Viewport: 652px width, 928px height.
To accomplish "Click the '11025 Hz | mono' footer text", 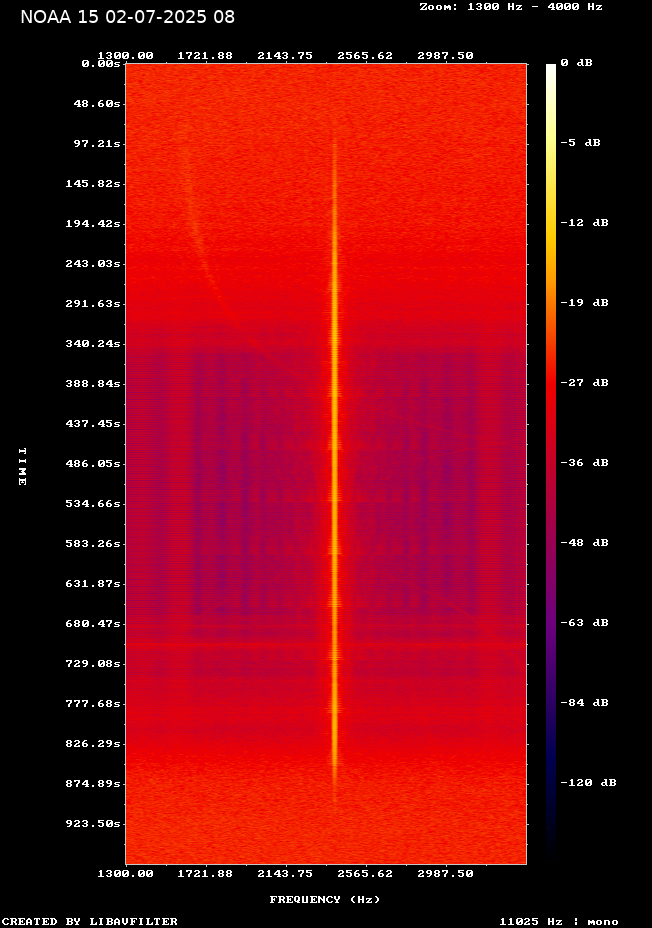I will coord(559,921).
